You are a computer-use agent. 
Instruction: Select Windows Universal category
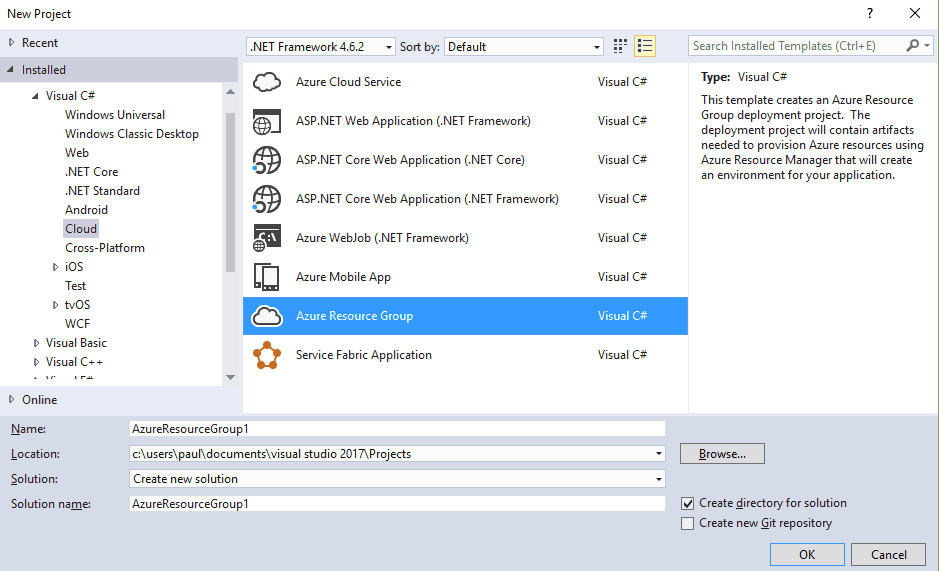tap(115, 114)
